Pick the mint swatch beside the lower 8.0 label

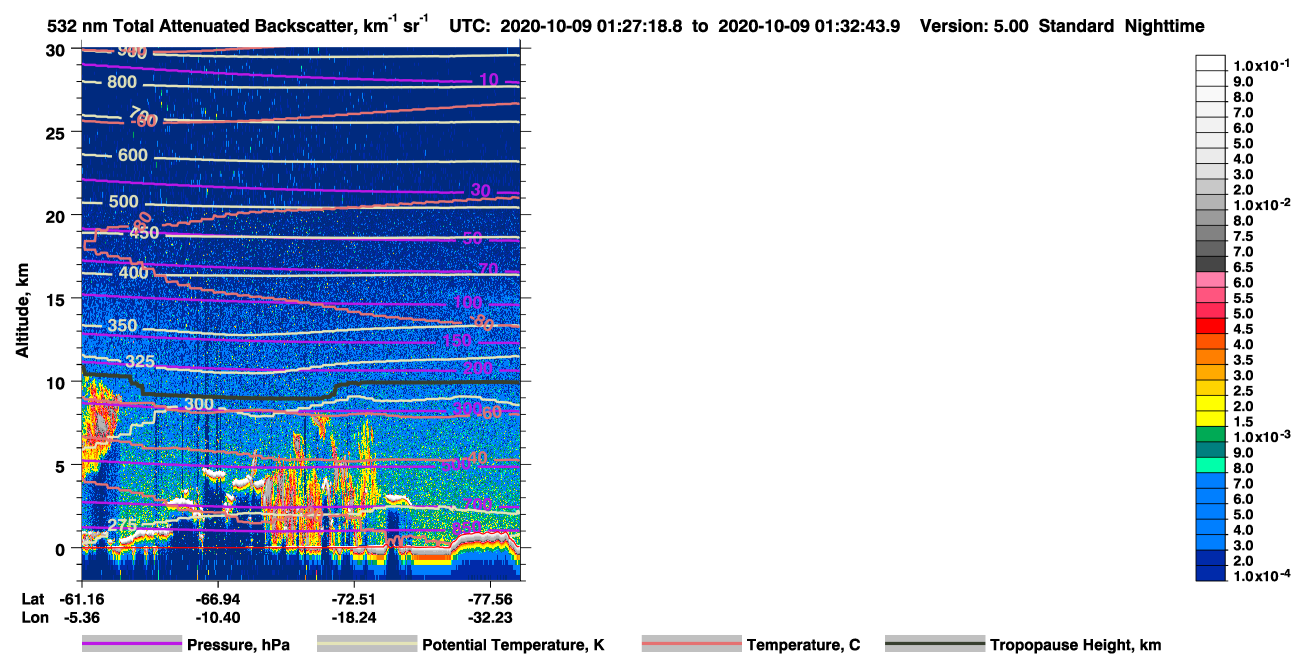[1210, 464]
